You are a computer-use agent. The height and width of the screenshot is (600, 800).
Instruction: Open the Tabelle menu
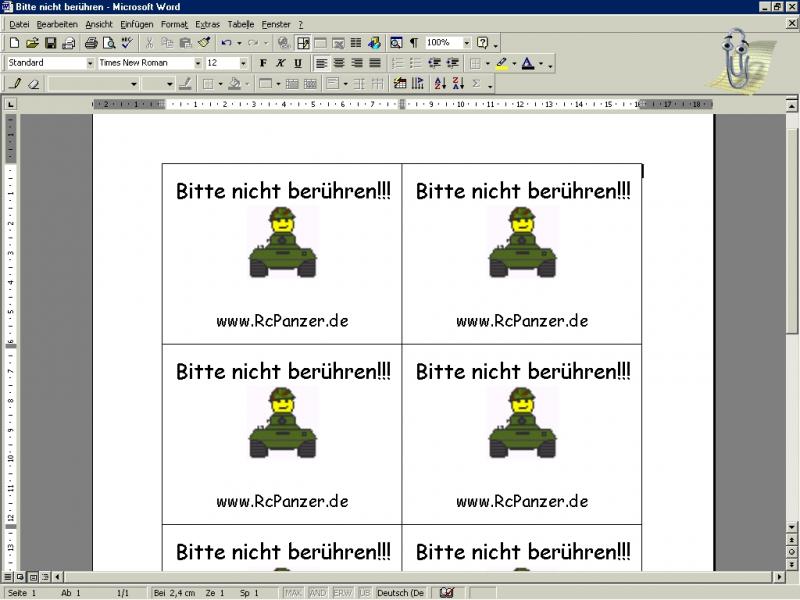(240, 23)
